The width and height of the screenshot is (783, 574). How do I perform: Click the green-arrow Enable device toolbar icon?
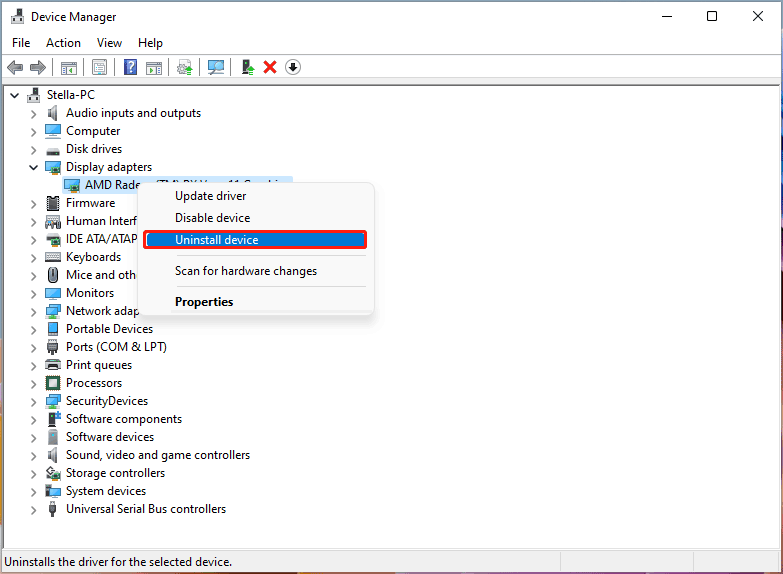coord(248,67)
